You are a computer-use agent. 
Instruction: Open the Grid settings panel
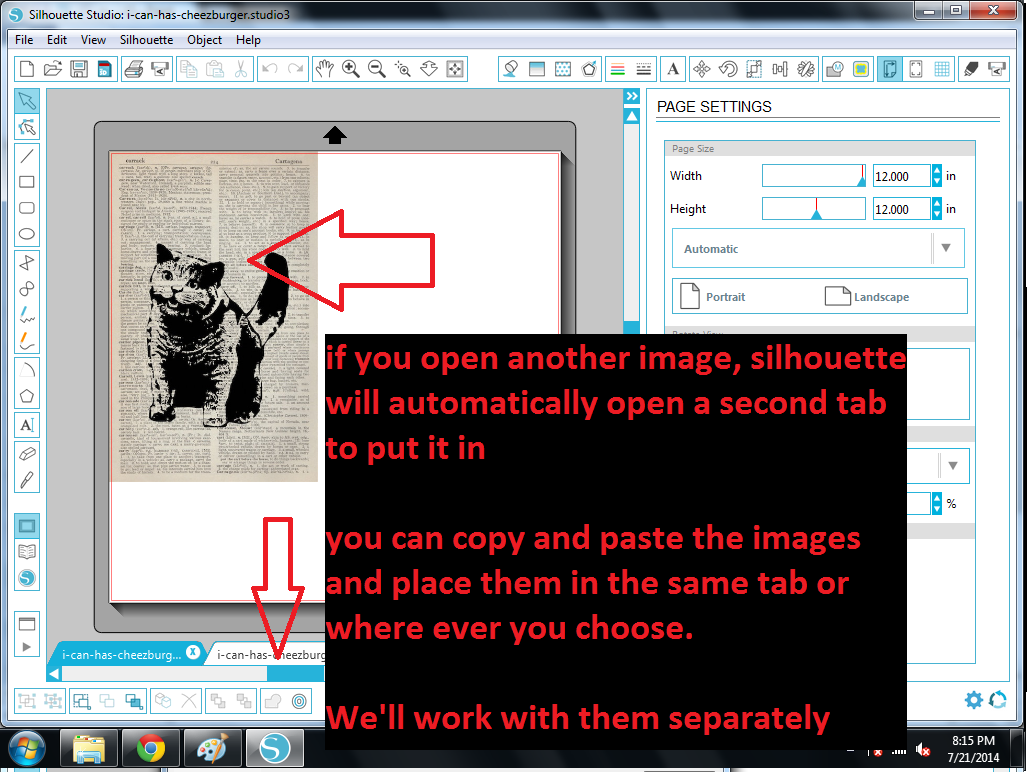[943, 69]
